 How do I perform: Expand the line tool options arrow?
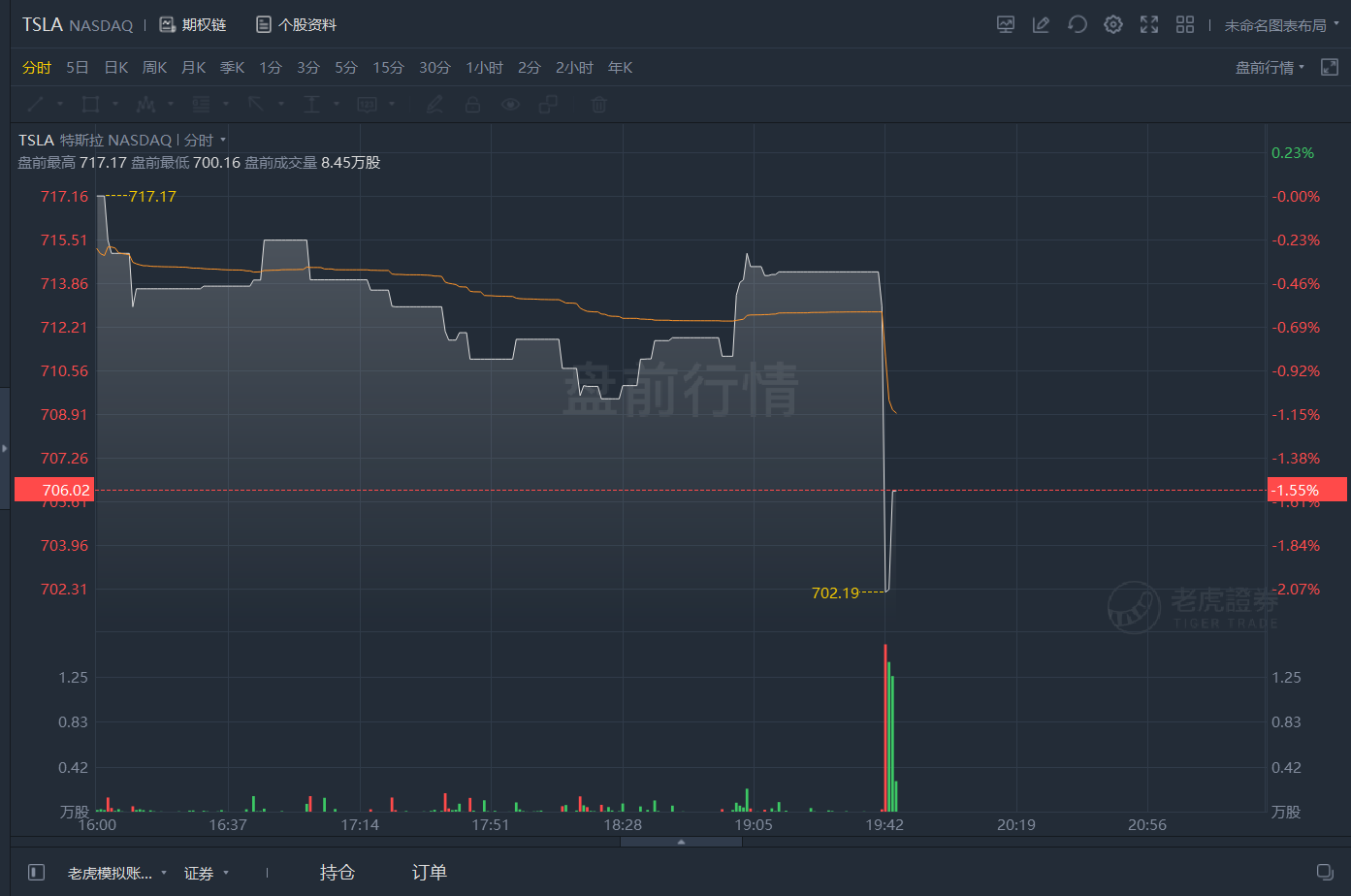[60, 104]
